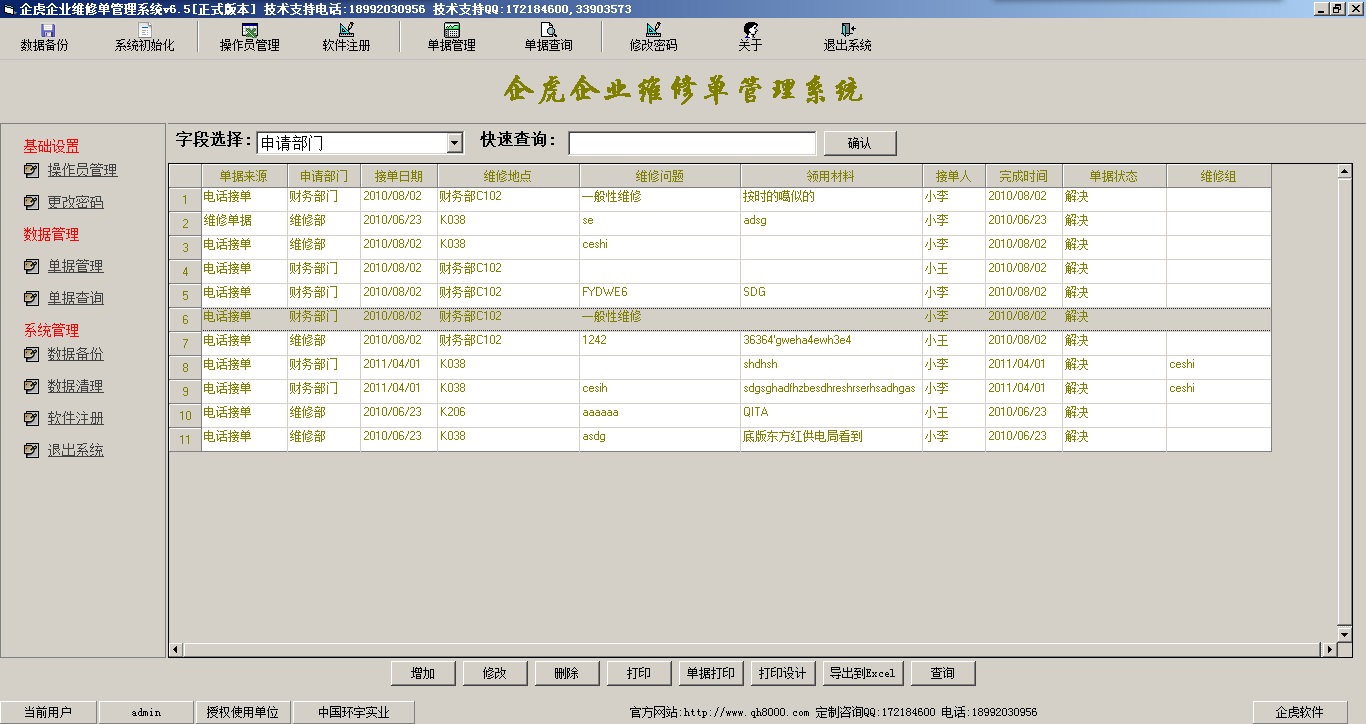Click the 打印 button
The height and width of the screenshot is (724, 1366).
639,673
